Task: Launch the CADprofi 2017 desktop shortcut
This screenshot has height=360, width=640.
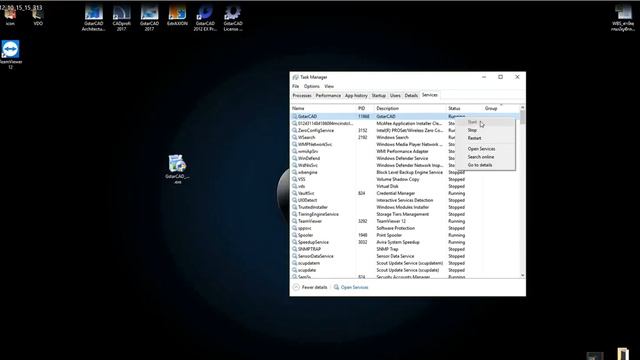Action: [x=122, y=18]
